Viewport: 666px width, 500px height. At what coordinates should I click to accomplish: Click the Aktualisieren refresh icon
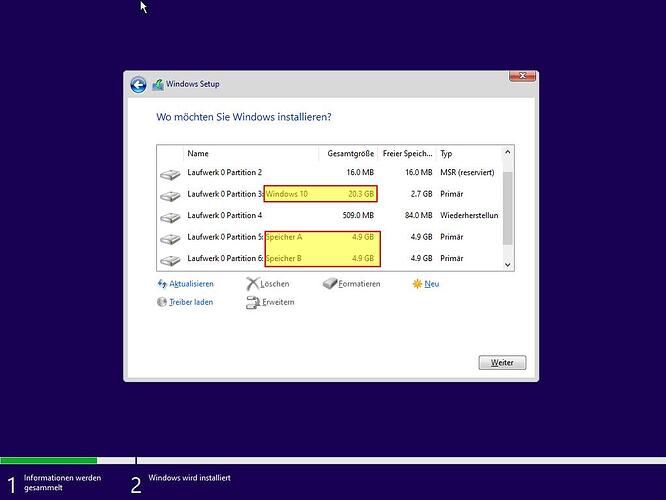pyautogui.click(x=162, y=283)
